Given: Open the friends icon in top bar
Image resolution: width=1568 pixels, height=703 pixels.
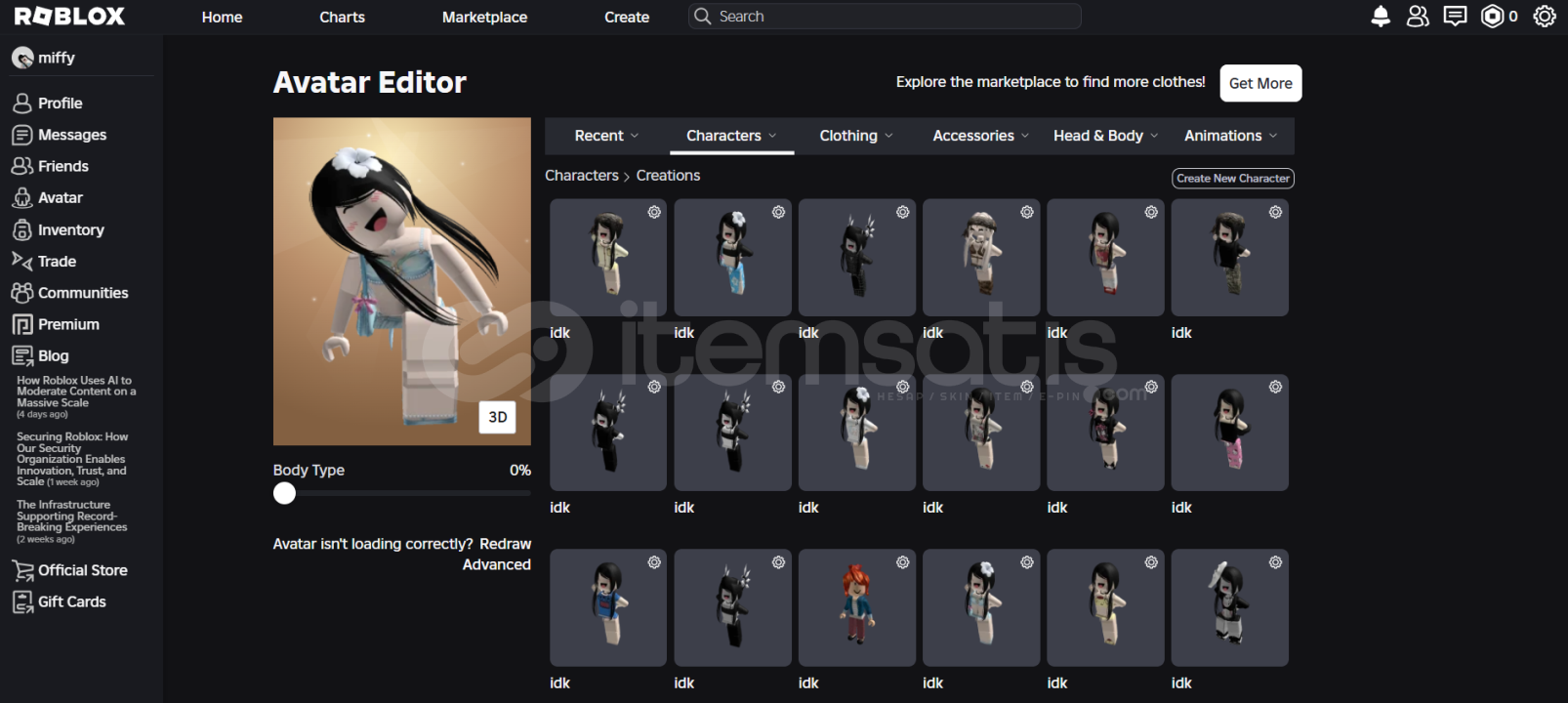Looking at the screenshot, I should (x=1418, y=17).
